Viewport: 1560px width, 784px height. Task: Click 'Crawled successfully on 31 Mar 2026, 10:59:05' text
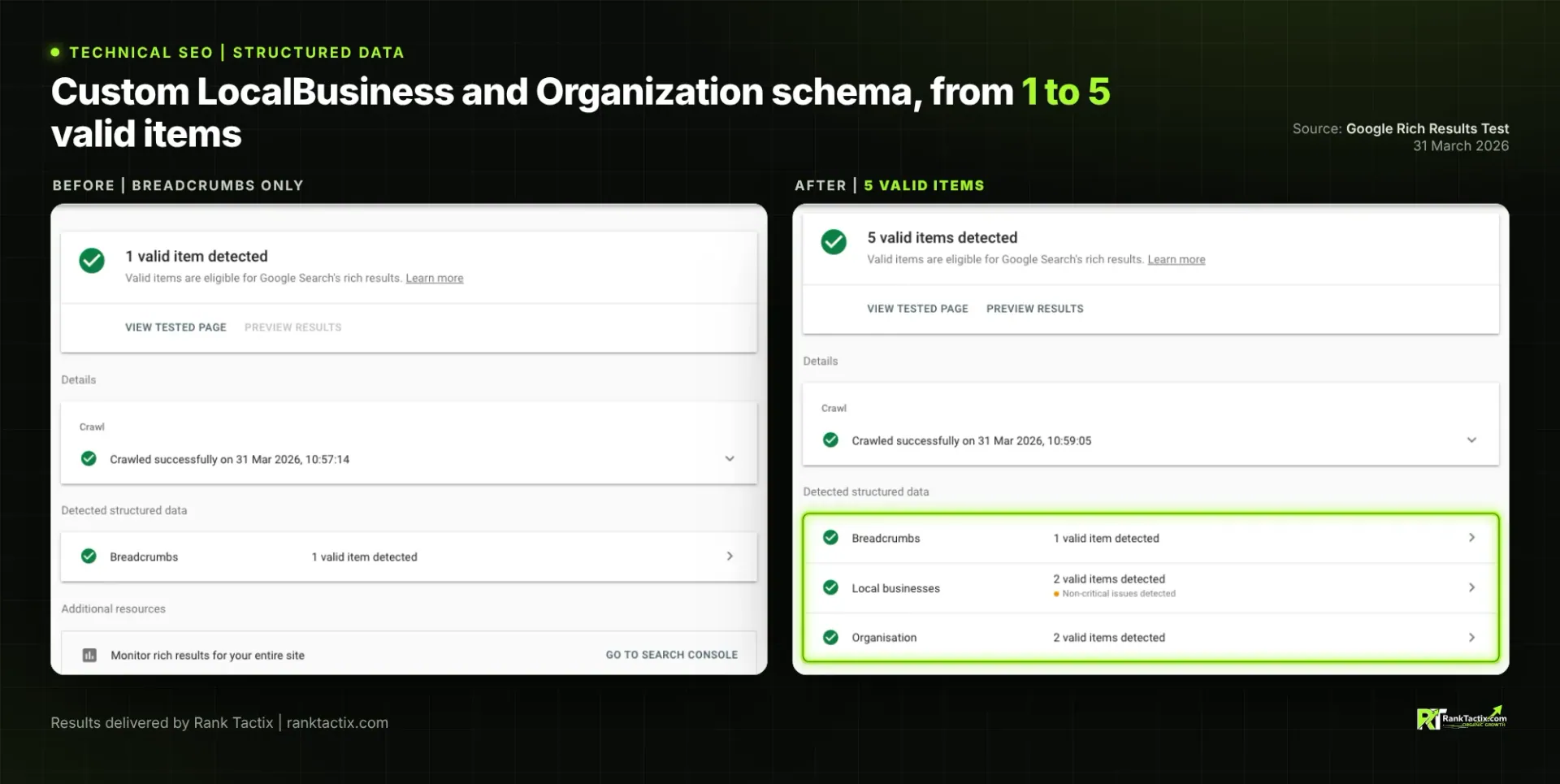(x=972, y=440)
